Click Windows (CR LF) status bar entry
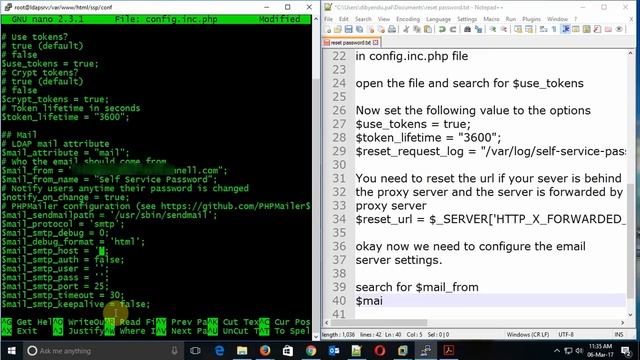This screenshot has height=360, width=640. pyautogui.click(x=527, y=335)
